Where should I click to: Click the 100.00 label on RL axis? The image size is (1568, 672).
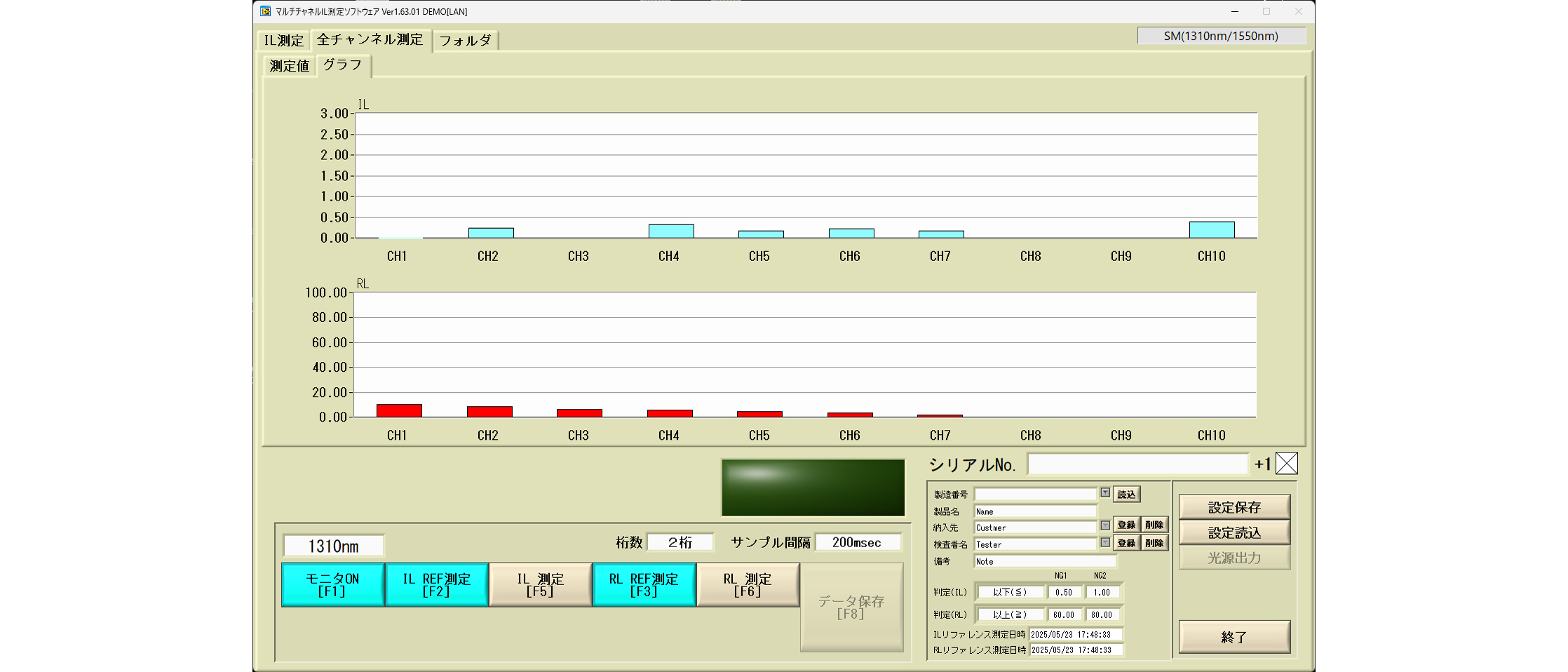coord(326,293)
